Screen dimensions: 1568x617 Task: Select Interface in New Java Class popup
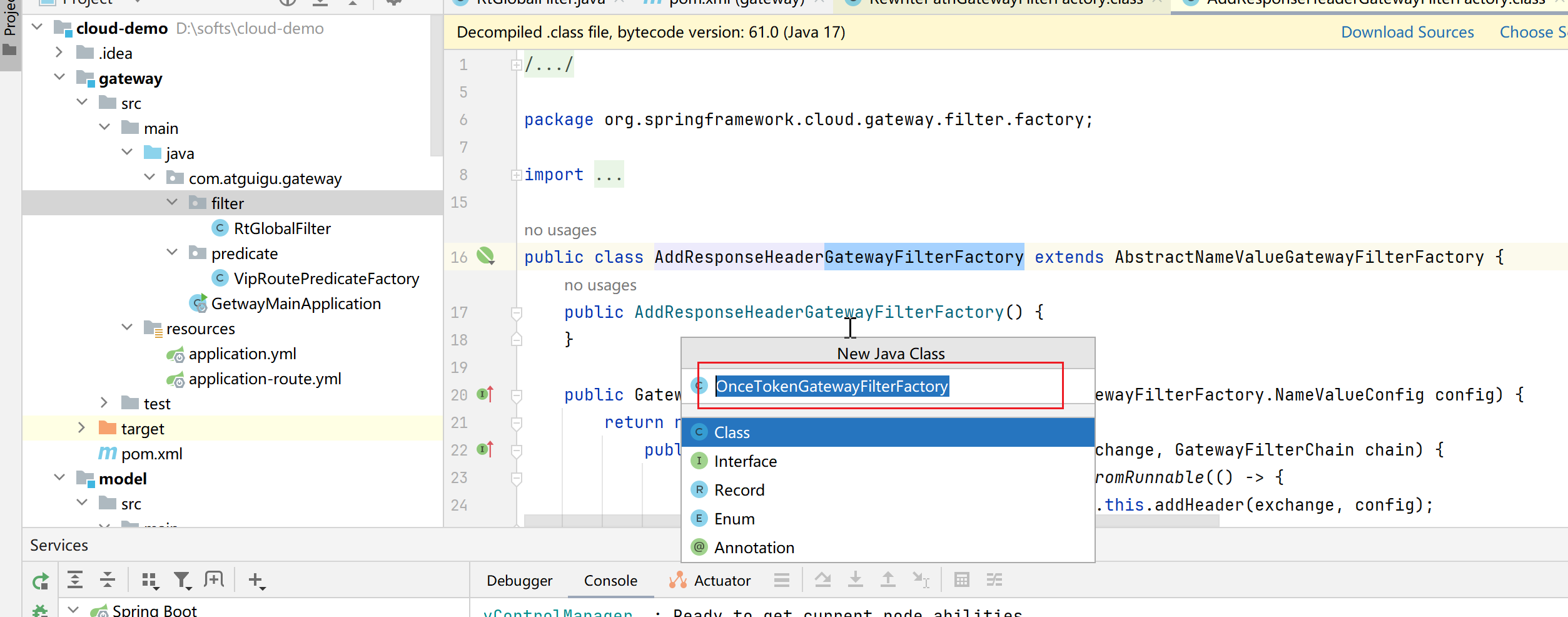888,461
